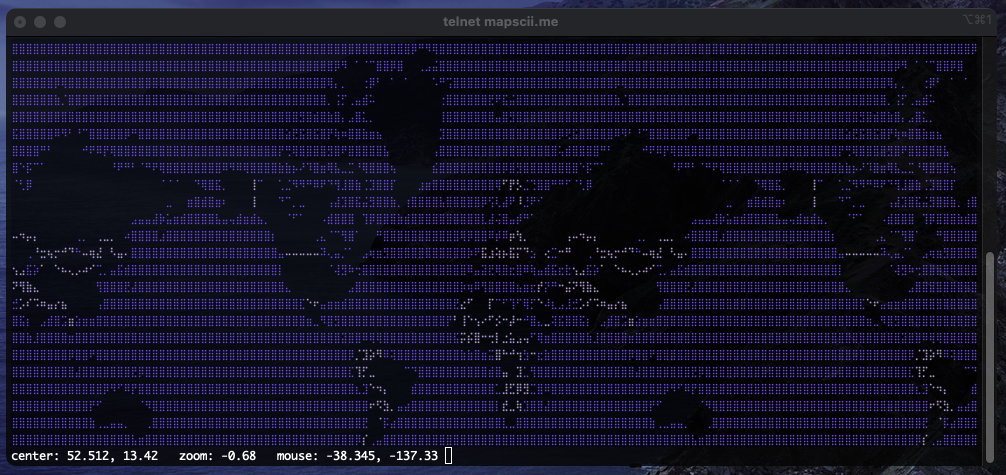Click the 'mouse: -38.345, -137.33' status text
Image resolution: width=1006 pixels, height=475 pixels.
point(357,456)
